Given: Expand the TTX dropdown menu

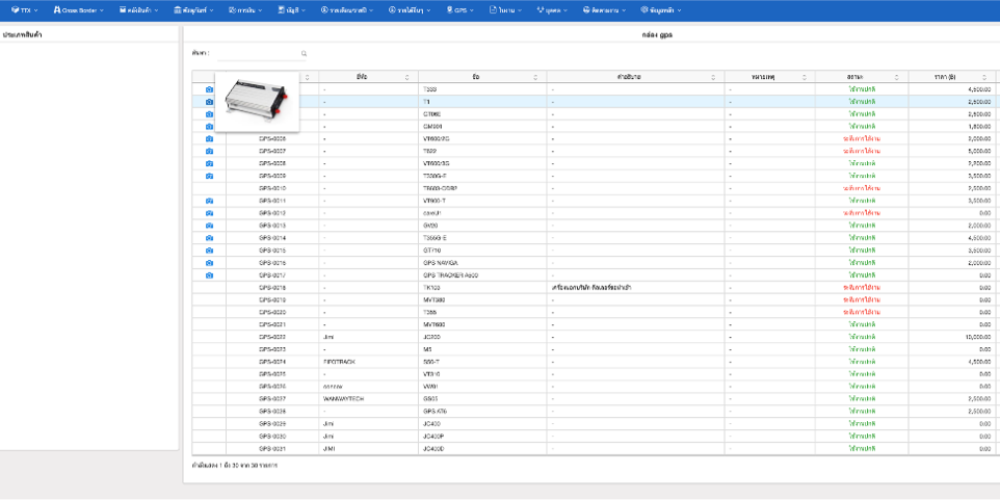Looking at the screenshot, I should (x=25, y=9).
